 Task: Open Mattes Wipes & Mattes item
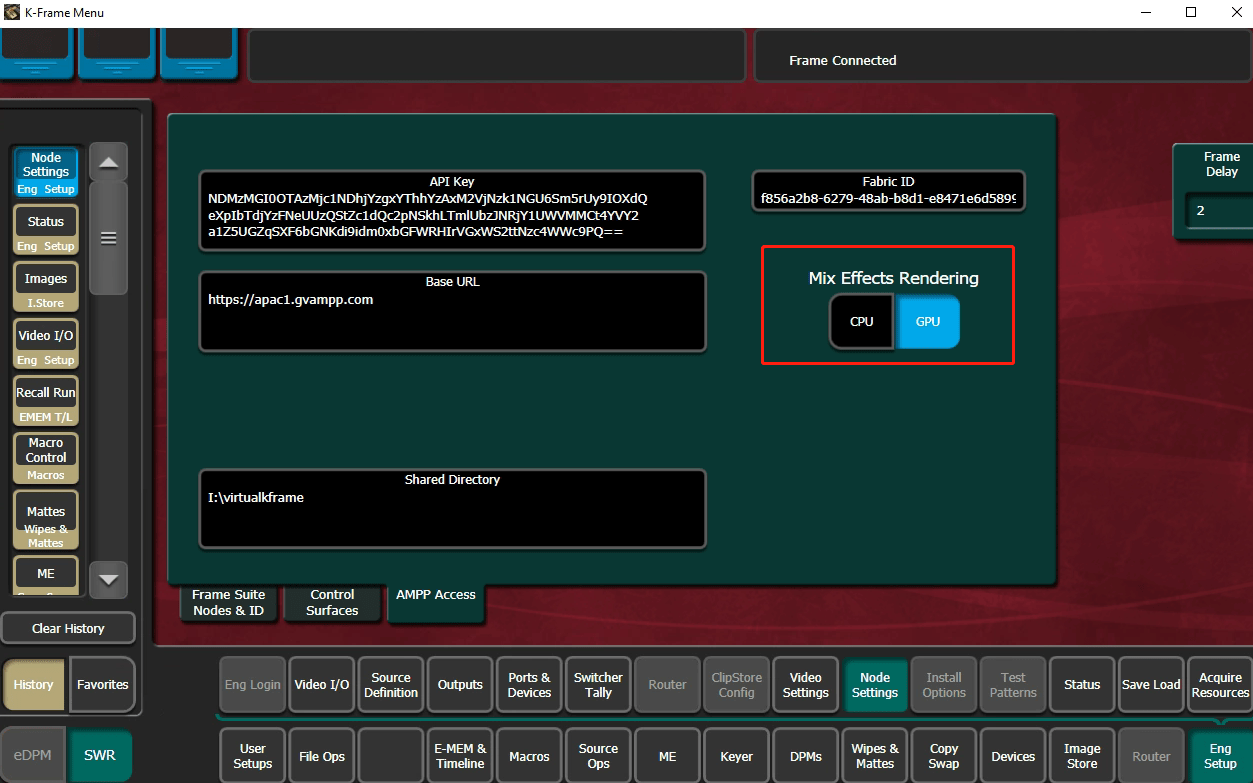[x=46, y=520]
